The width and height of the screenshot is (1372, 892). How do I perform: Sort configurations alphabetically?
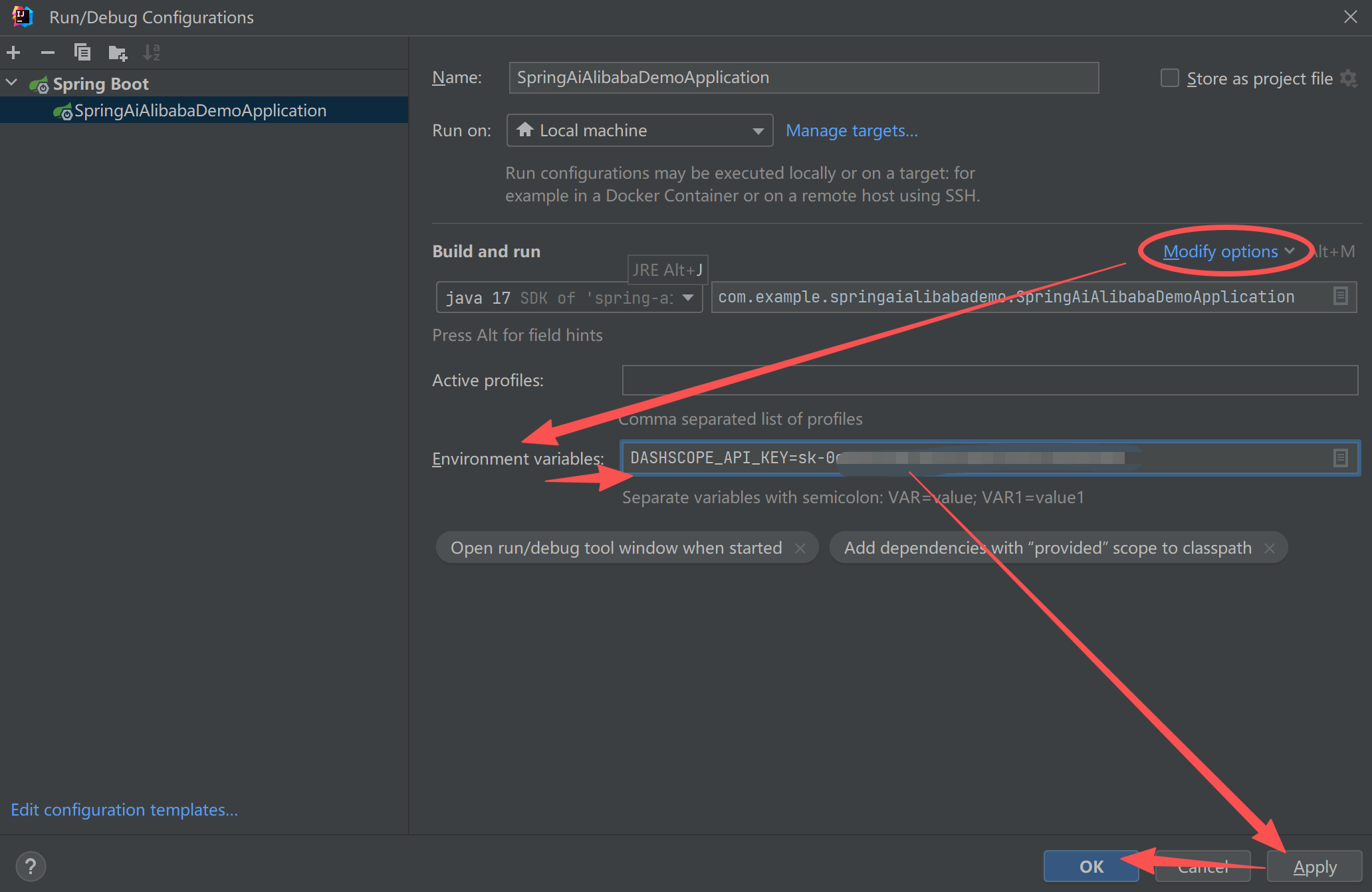pyautogui.click(x=152, y=53)
